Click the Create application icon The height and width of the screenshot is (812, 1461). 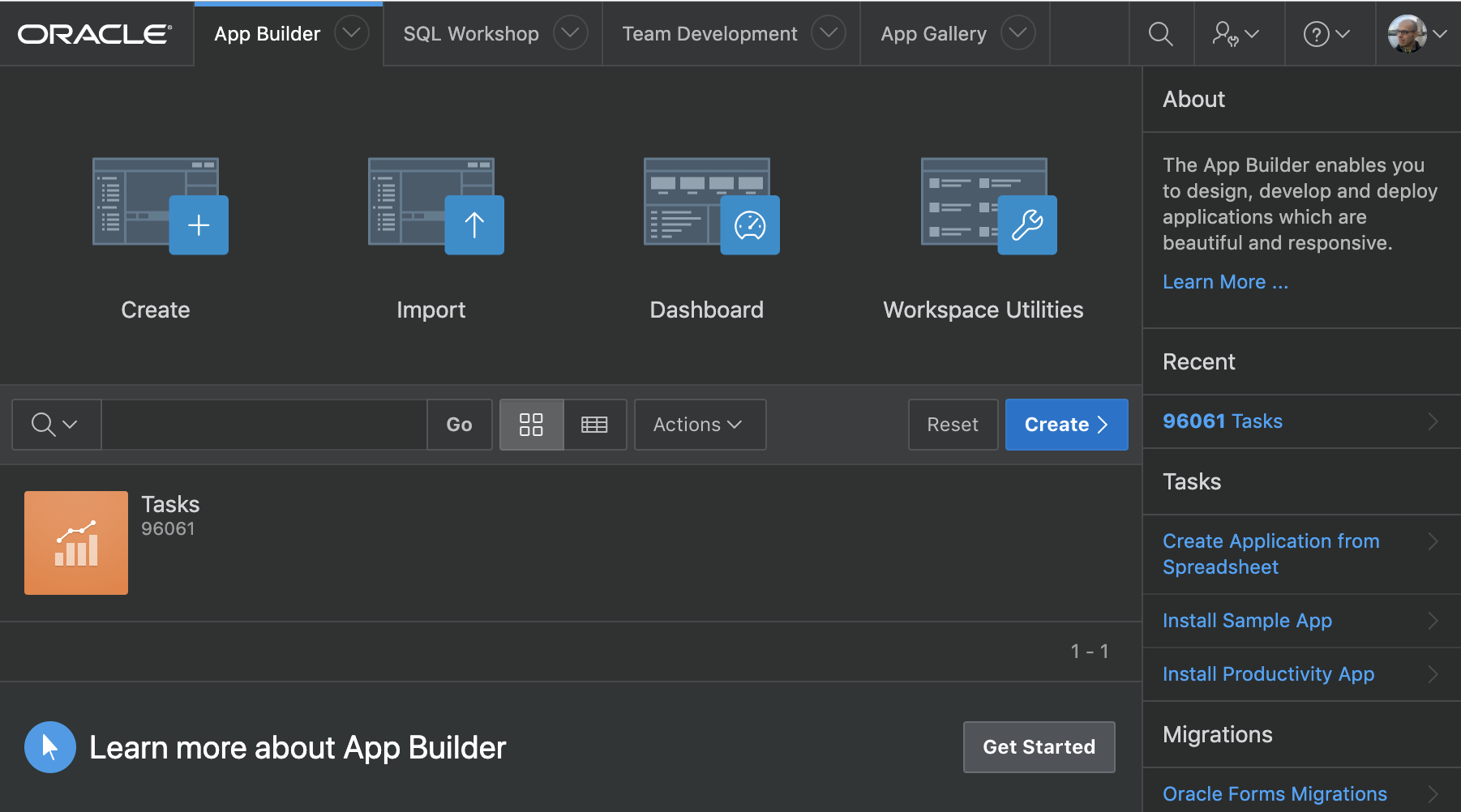[159, 206]
